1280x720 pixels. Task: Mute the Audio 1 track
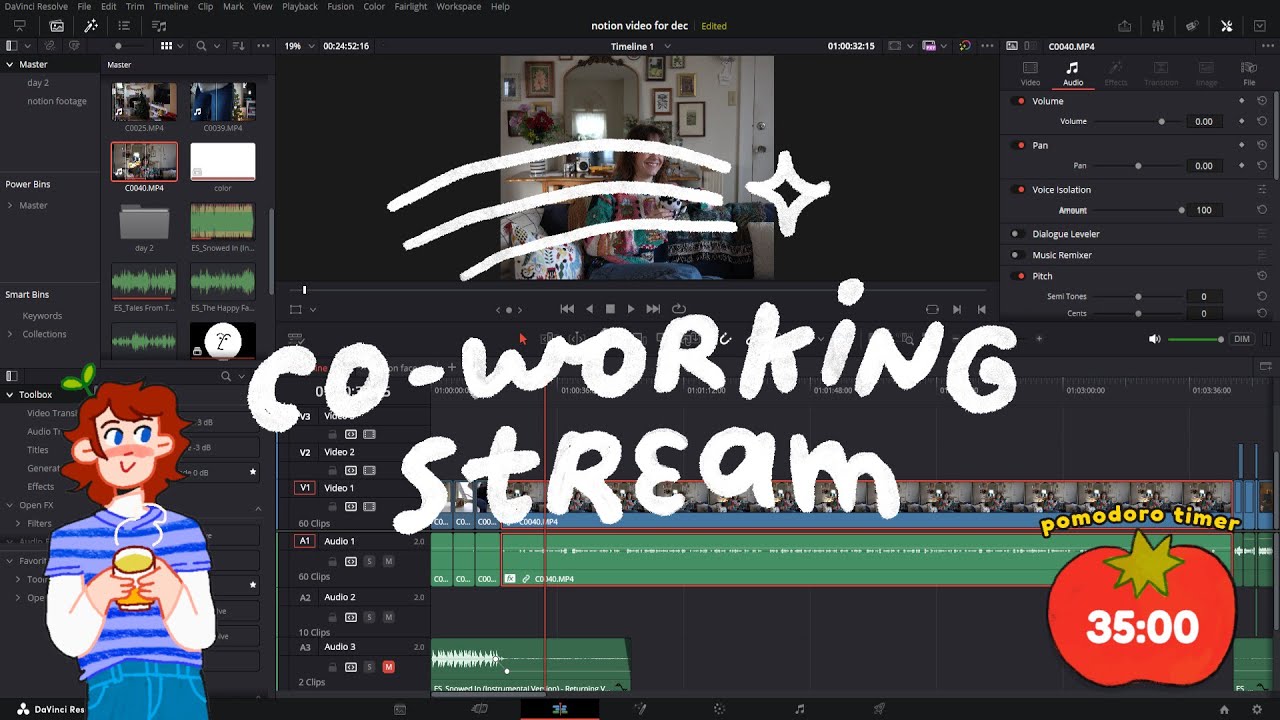coord(388,561)
